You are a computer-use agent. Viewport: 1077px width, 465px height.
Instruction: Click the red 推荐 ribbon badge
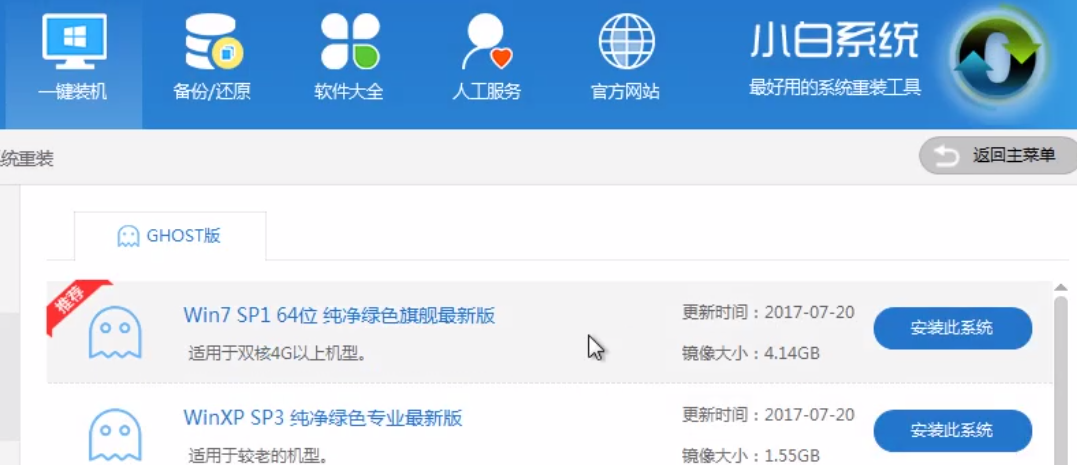pos(70,302)
